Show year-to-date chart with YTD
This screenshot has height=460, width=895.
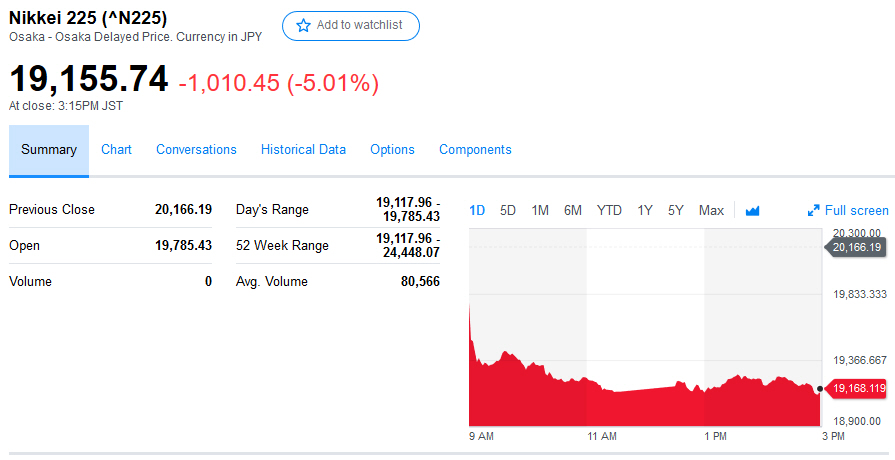[609, 210]
